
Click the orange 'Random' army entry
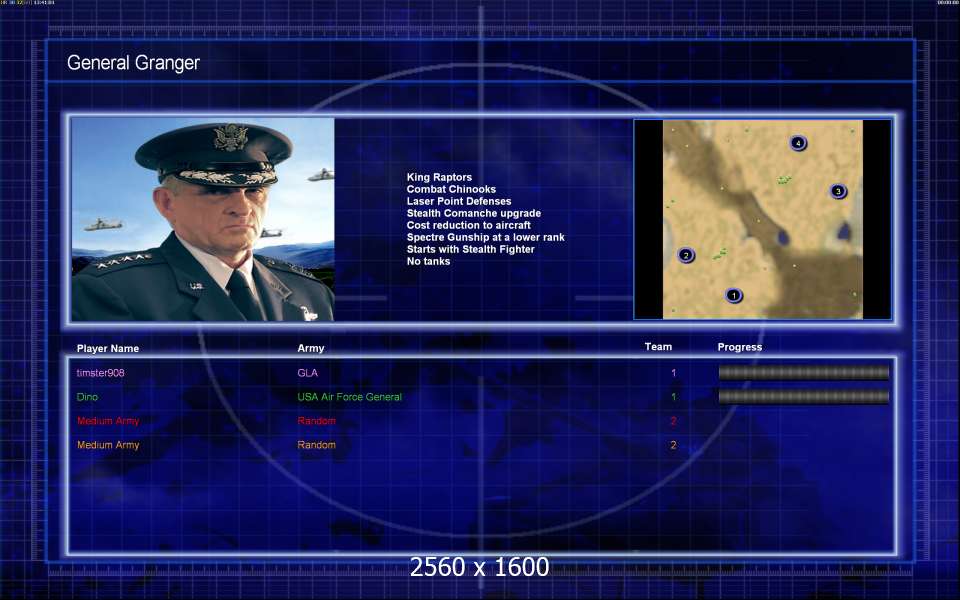pyautogui.click(x=316, y=445)
